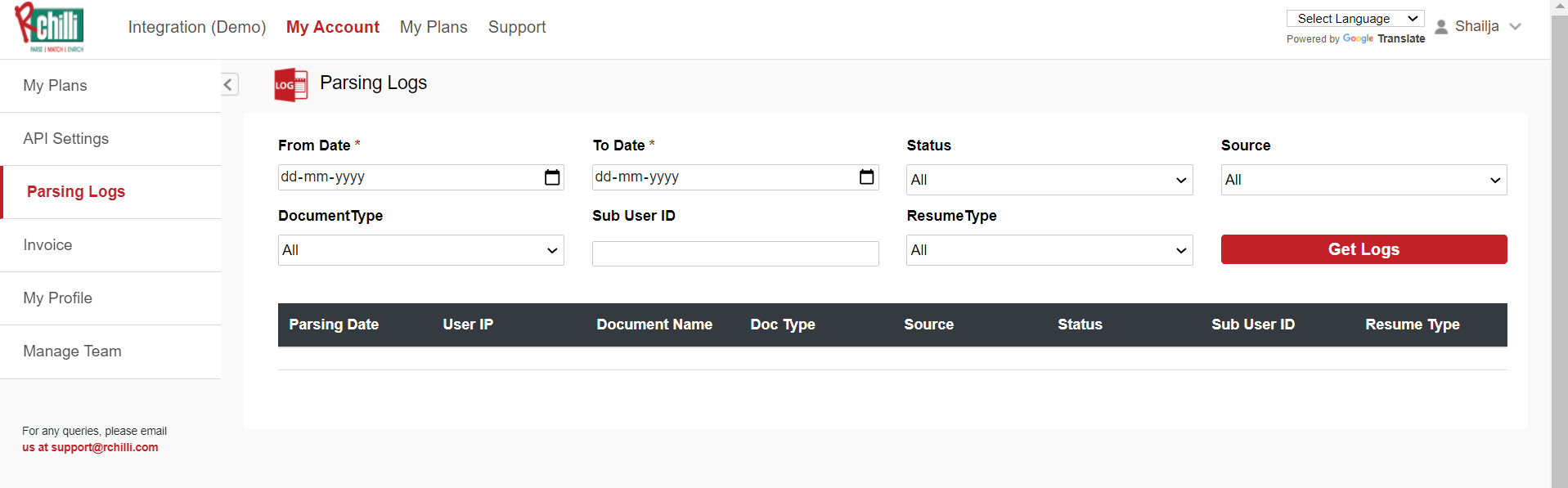The height and width of the screenshot is (488, 1568).
Task: Click the RChilli logo
Action: [x=49, y=27]
